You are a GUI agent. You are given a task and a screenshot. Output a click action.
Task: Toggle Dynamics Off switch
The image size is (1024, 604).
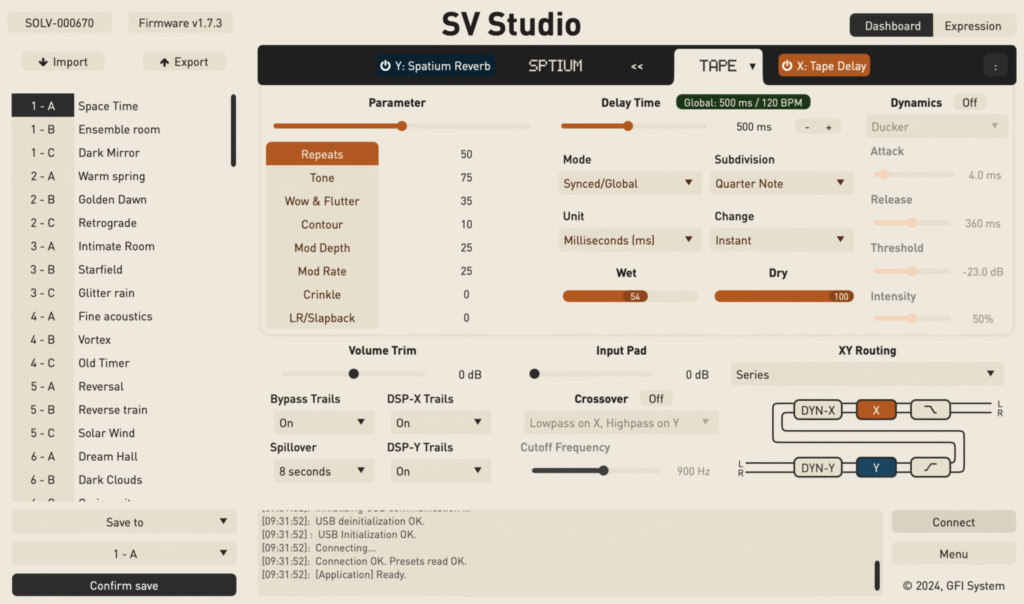point(969,103)
